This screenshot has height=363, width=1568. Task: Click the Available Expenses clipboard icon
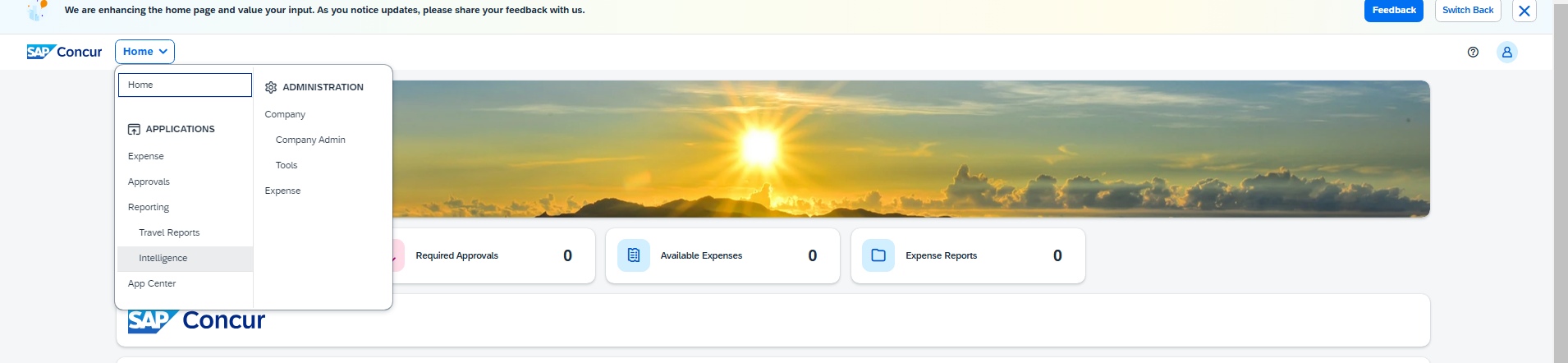pos(633,255)
